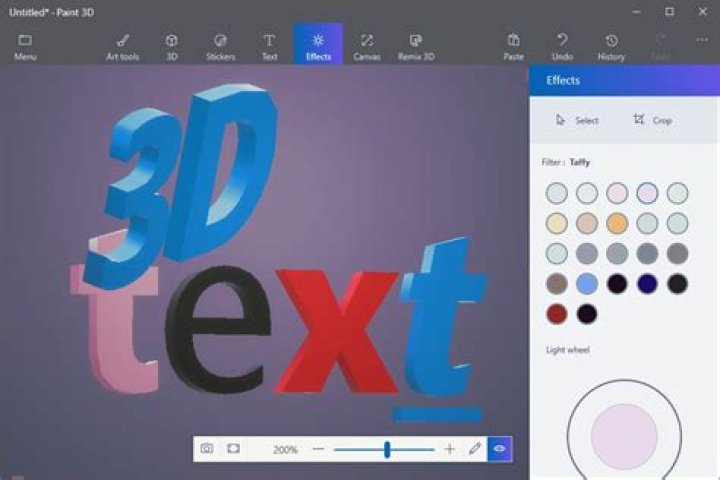Open the Canvas settings

pos(367,46)
